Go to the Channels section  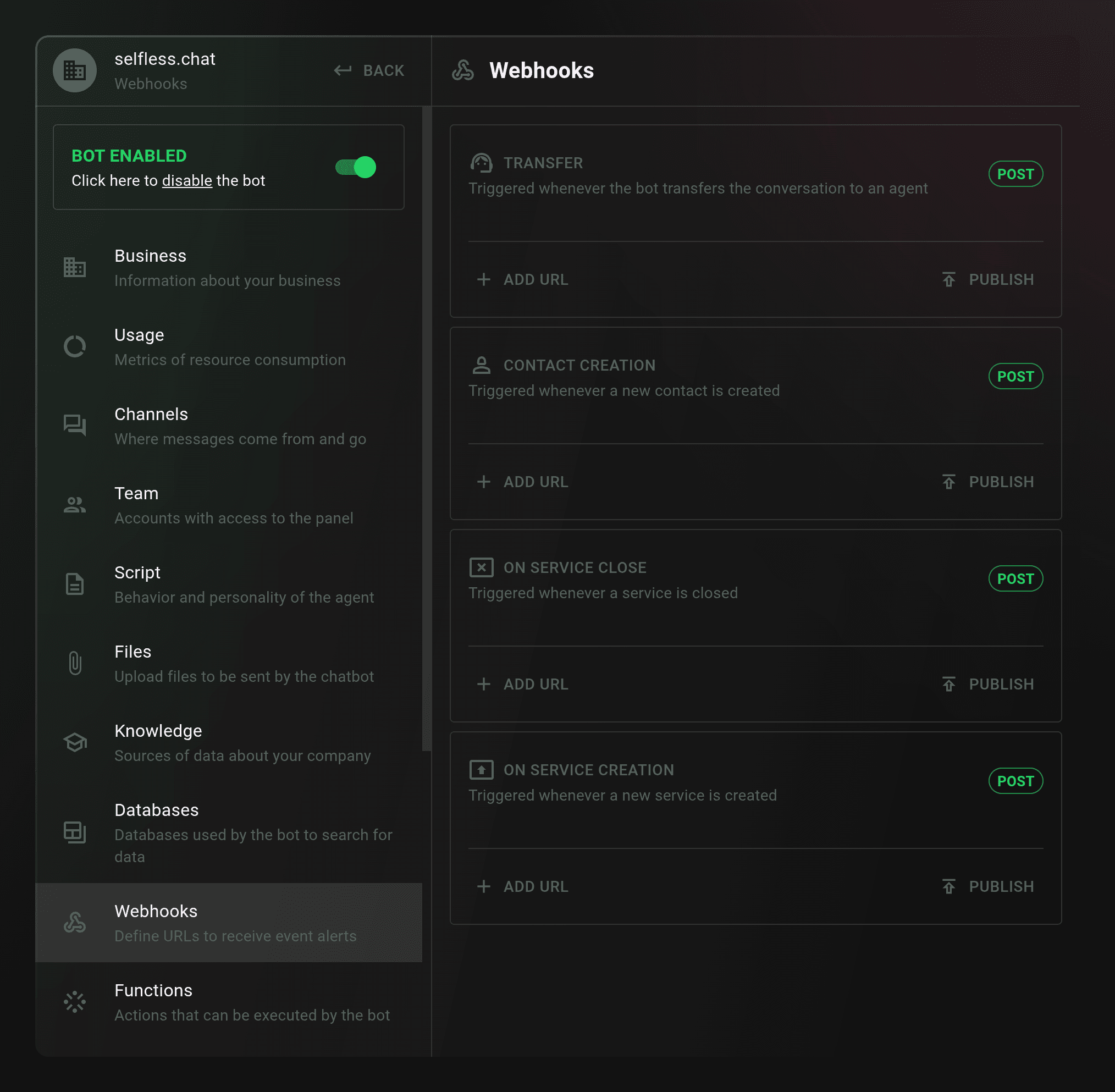pyautogui.click(x=229, y=426)
